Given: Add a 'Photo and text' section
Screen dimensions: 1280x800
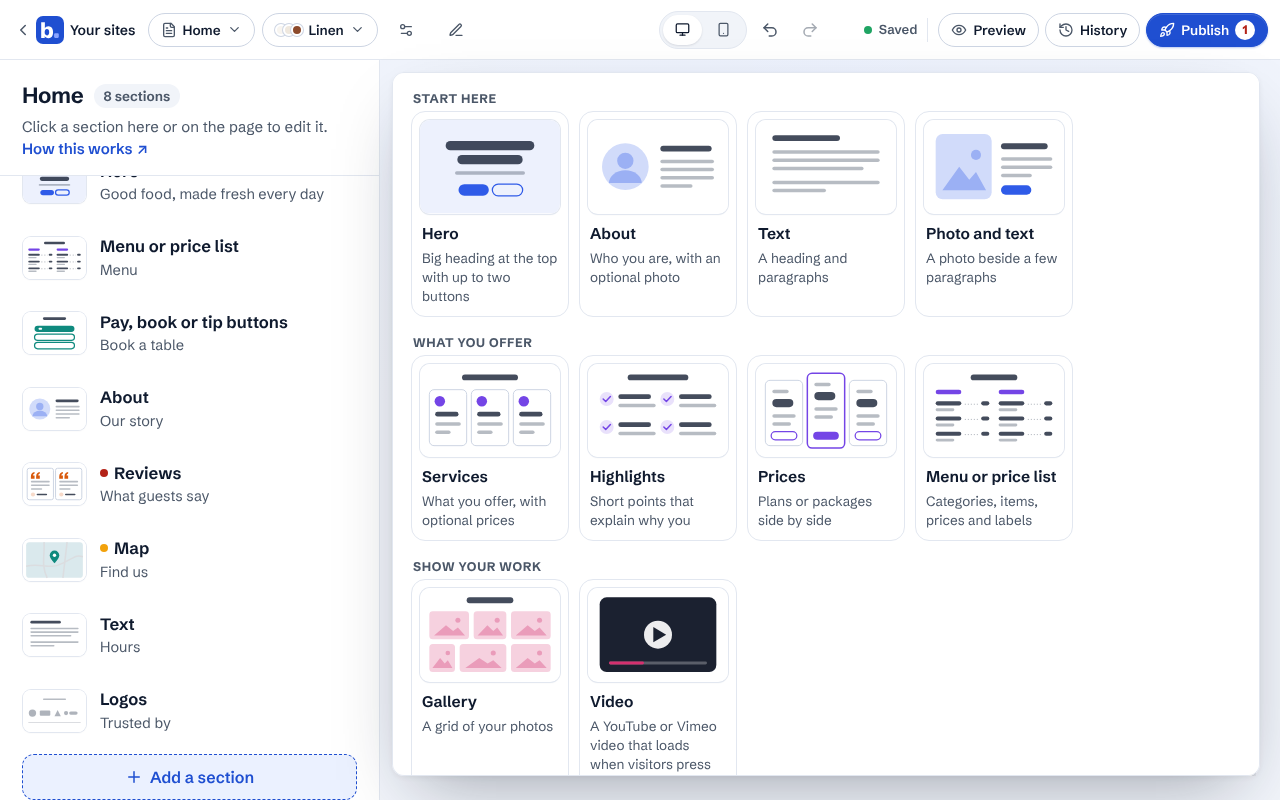Looking at the screenshot, I should (x=994, y=214).
